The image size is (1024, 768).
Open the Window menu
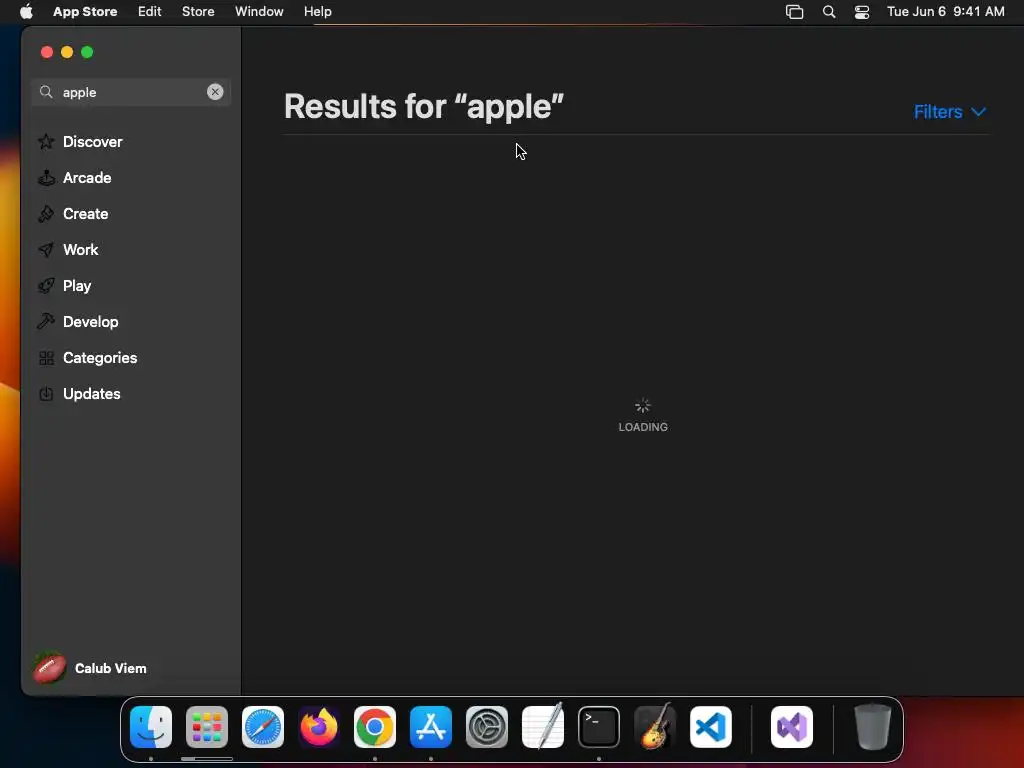click(259, 11)
